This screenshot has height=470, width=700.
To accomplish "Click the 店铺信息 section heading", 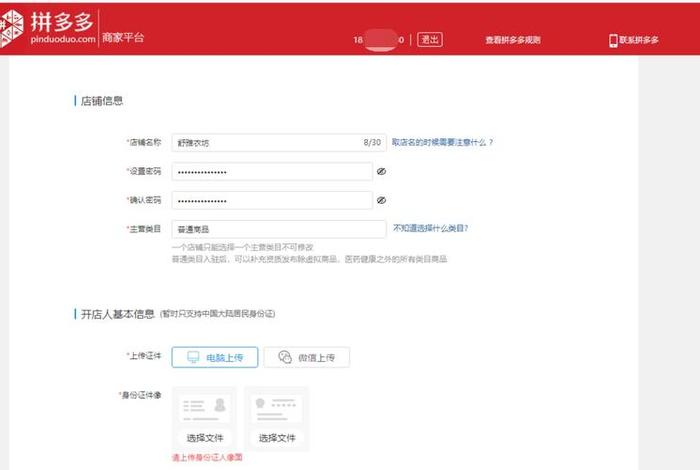I will (x=102, y=101).
